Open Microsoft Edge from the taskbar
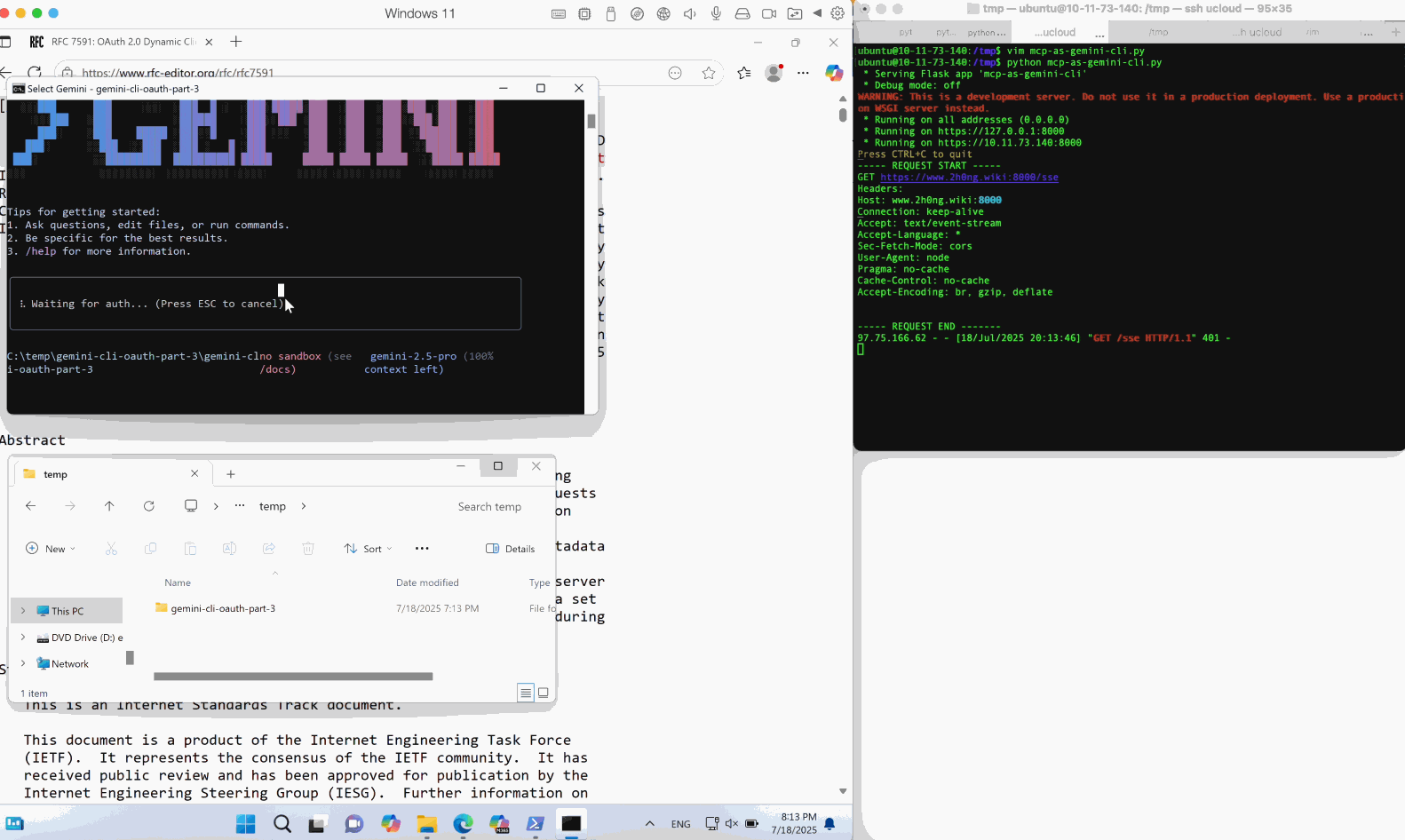The height and width of the screenshot is (840, 1405). 463,824
